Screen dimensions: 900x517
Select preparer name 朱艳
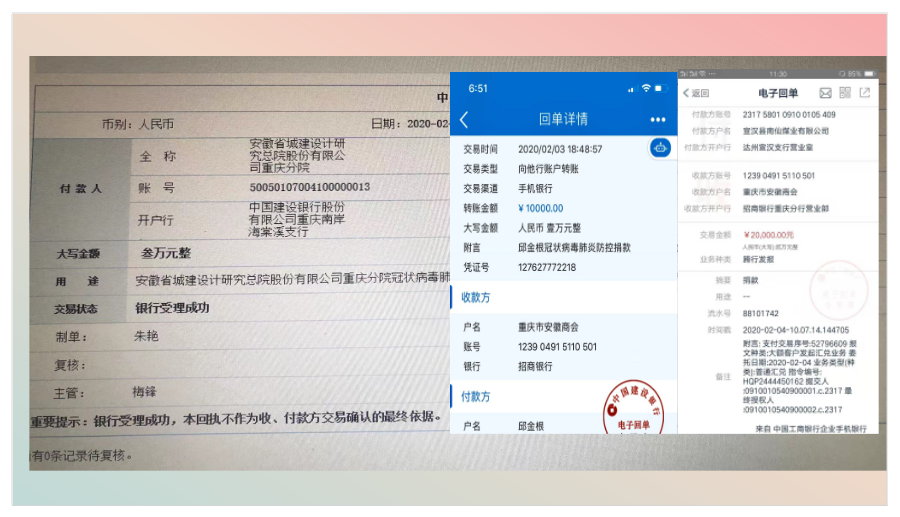146,336
